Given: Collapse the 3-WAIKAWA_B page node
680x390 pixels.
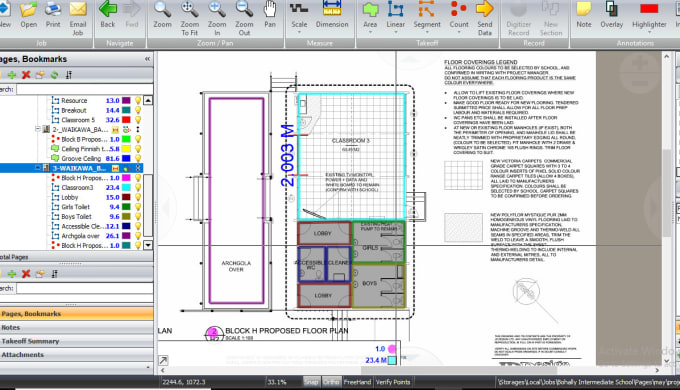Looking at the screenshot, I should (x=38, y=168).
